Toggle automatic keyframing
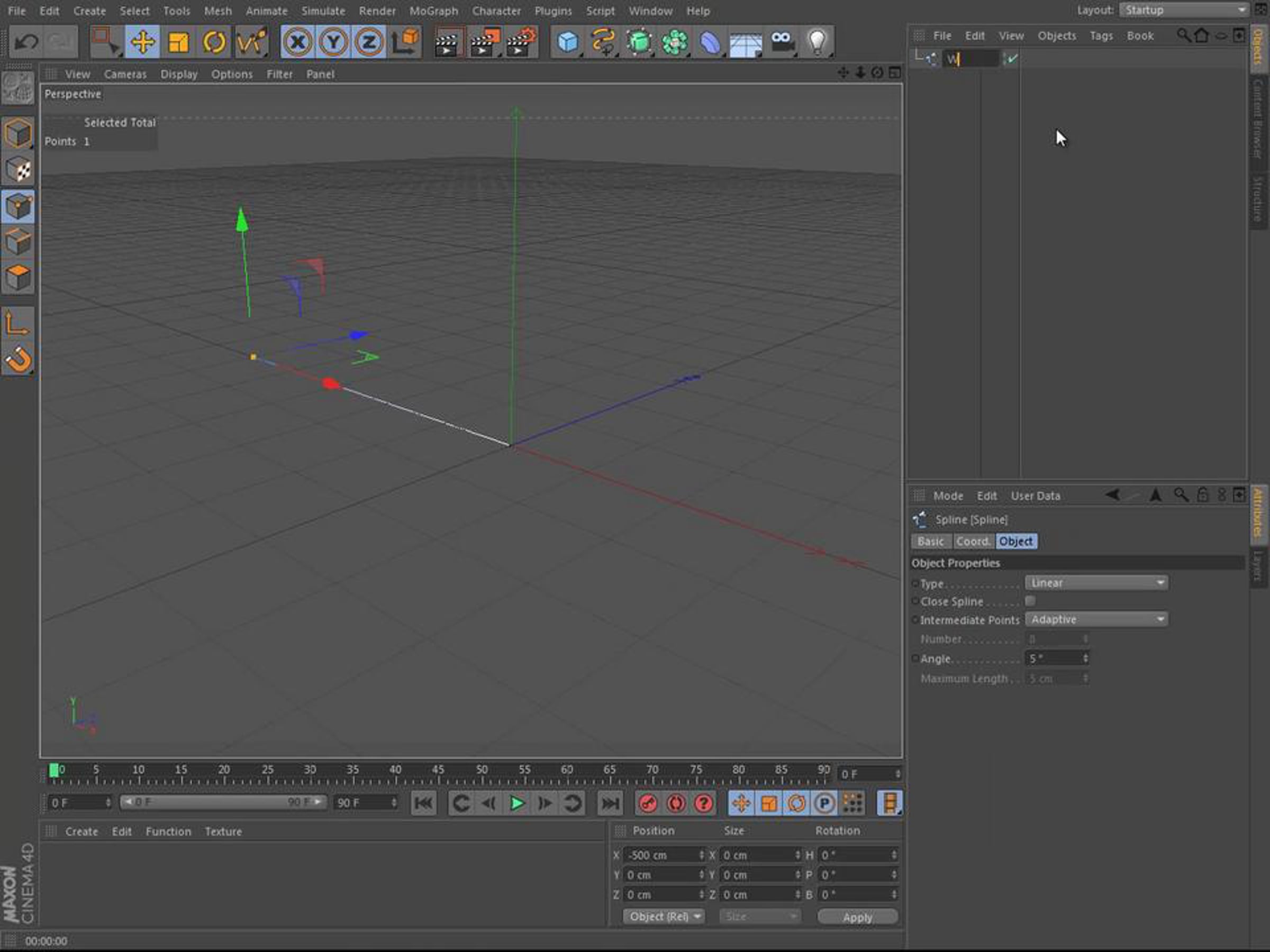This screenshot has width=1270, height=952. [x=676, y=803]
